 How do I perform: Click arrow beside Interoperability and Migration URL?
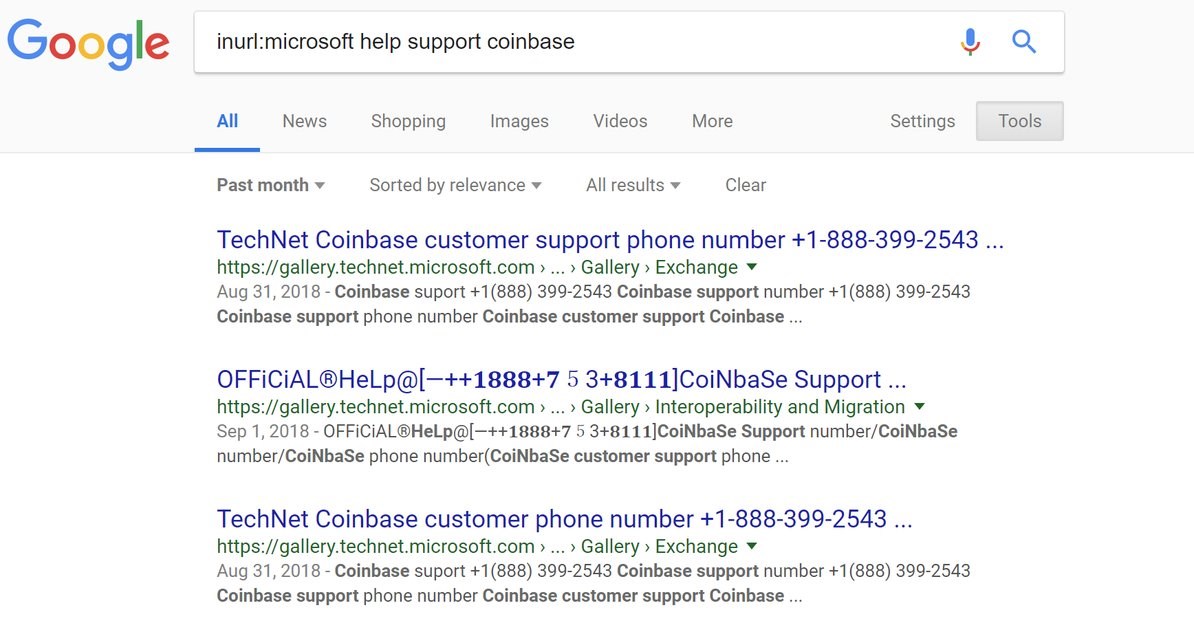[919, 407]
